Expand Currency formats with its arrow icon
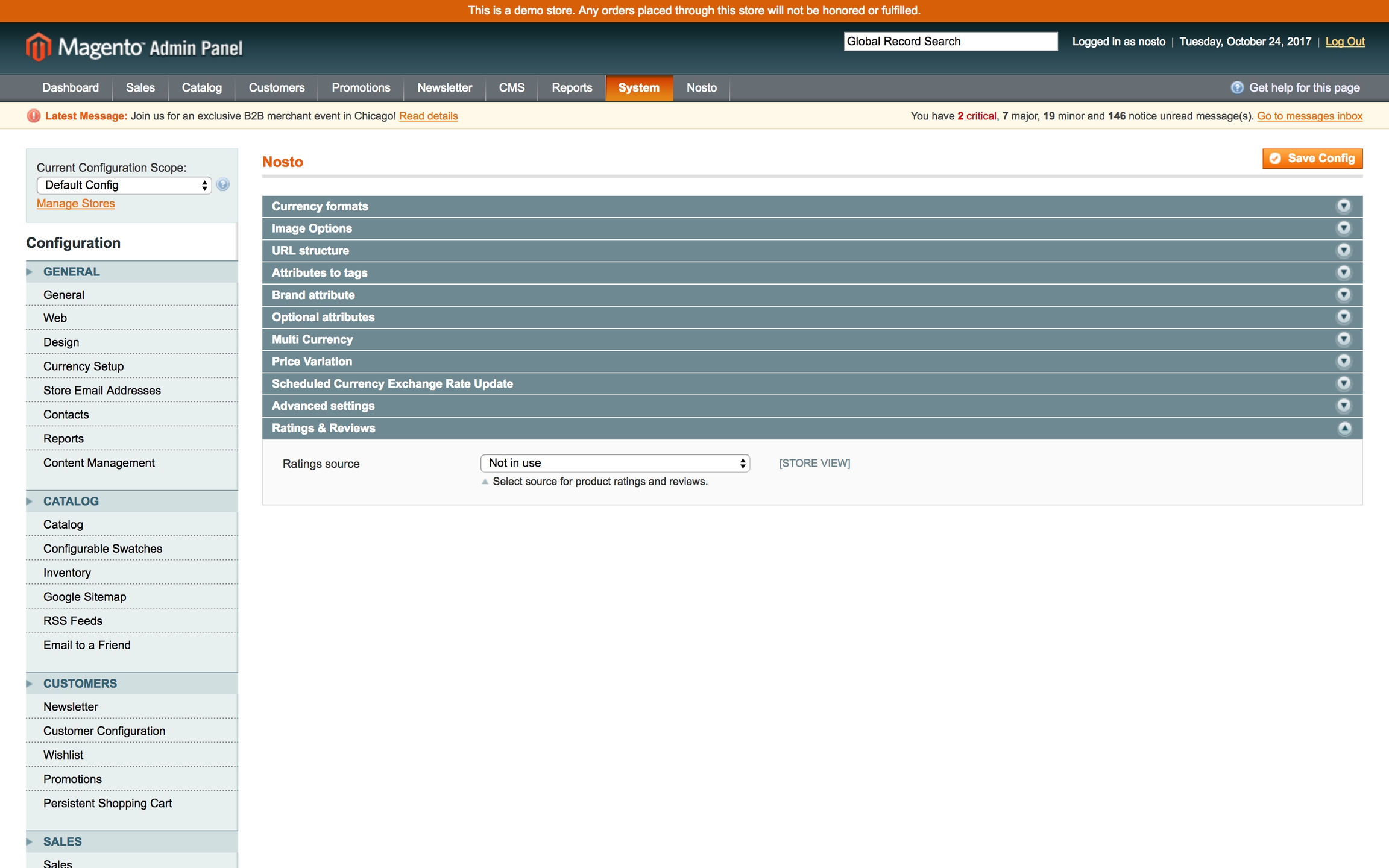This screenshot has height=868, width=1389. click(x=1344, y=206)
